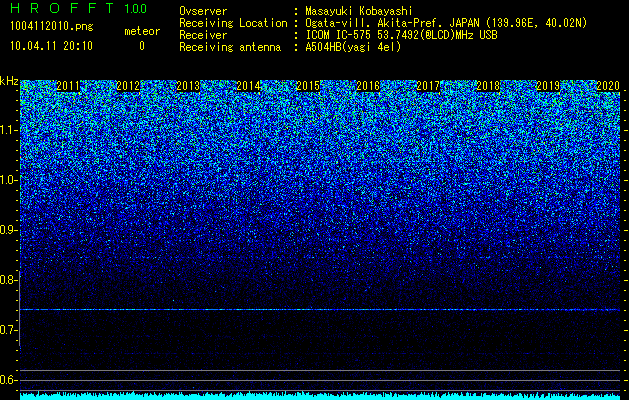Screen dimensions: 629x400
Task: Click the 2011 time marker
Action: pyautogui.click(x=68, y=86)
